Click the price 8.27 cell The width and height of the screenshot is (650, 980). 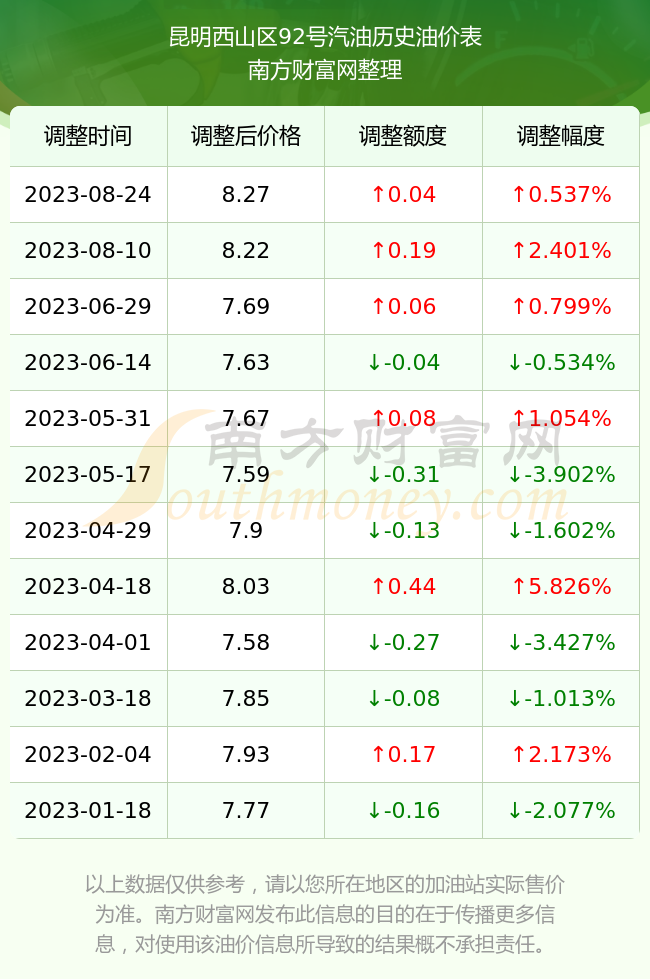tap(246, 194)
